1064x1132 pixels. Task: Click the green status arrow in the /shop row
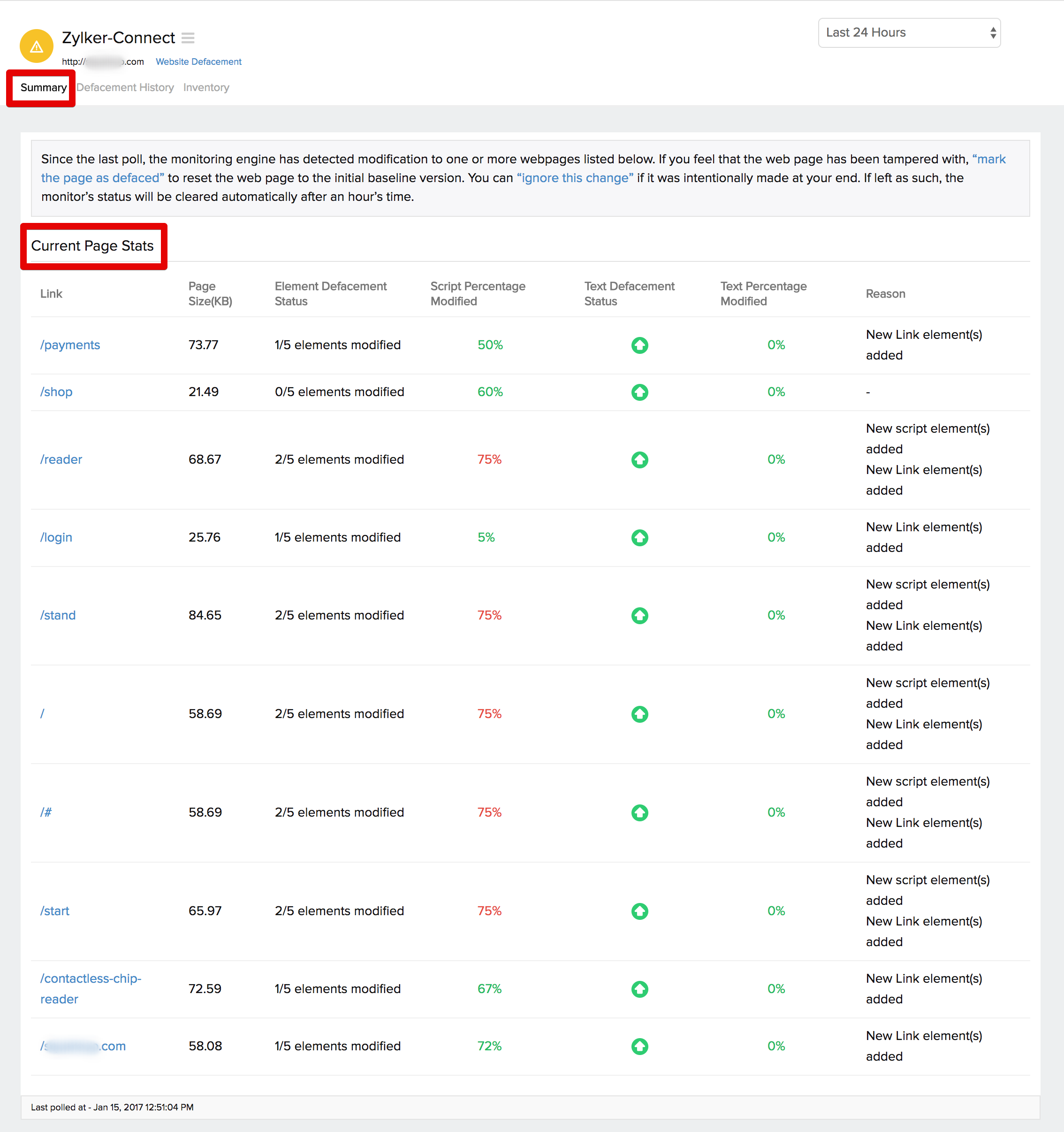click(x=639, y=392)
